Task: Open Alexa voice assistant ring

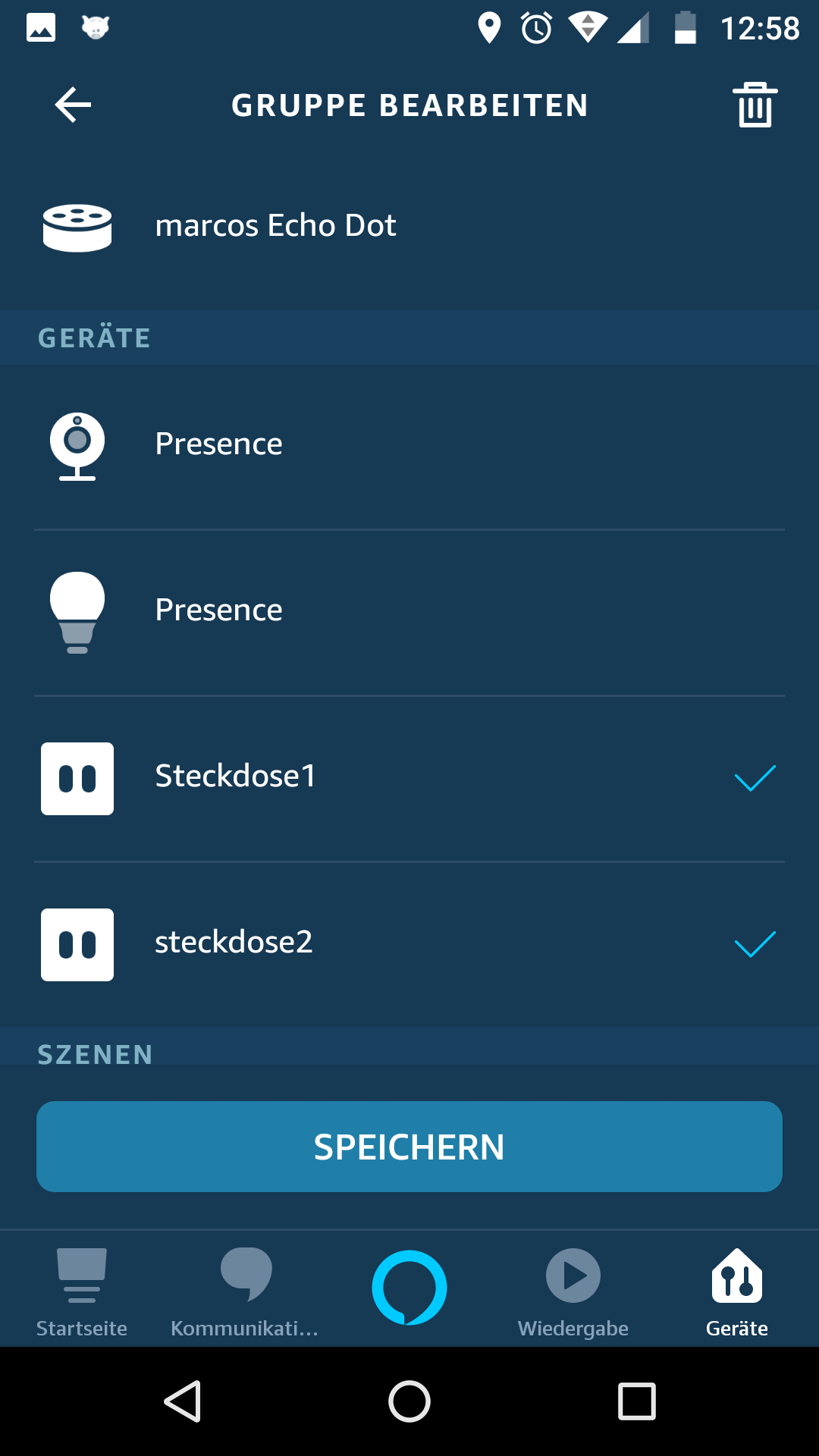Action: tap(409, 1288)
